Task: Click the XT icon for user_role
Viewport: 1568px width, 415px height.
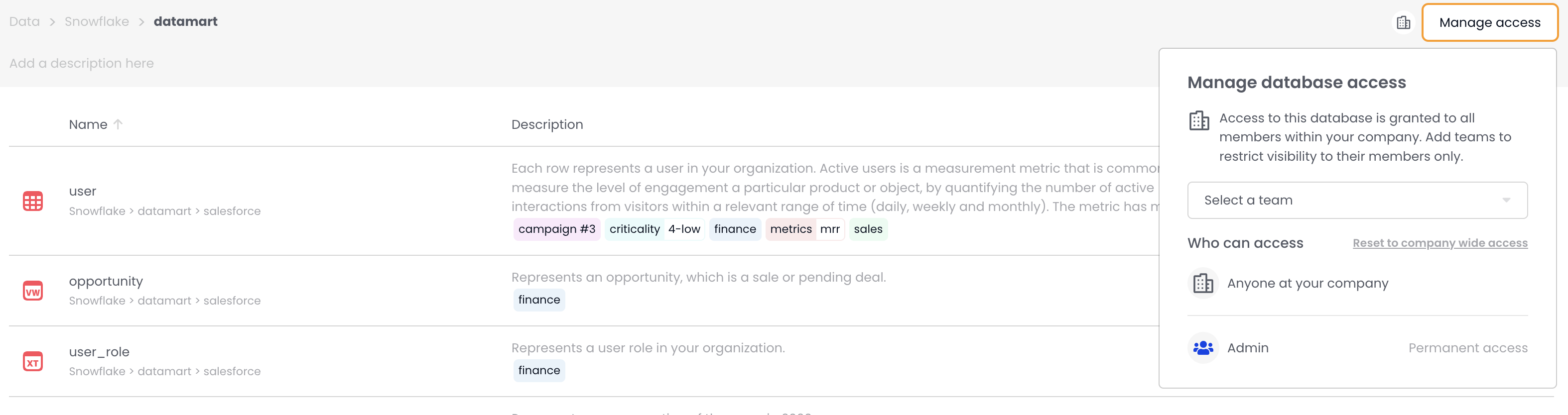Action: [33, 361]
